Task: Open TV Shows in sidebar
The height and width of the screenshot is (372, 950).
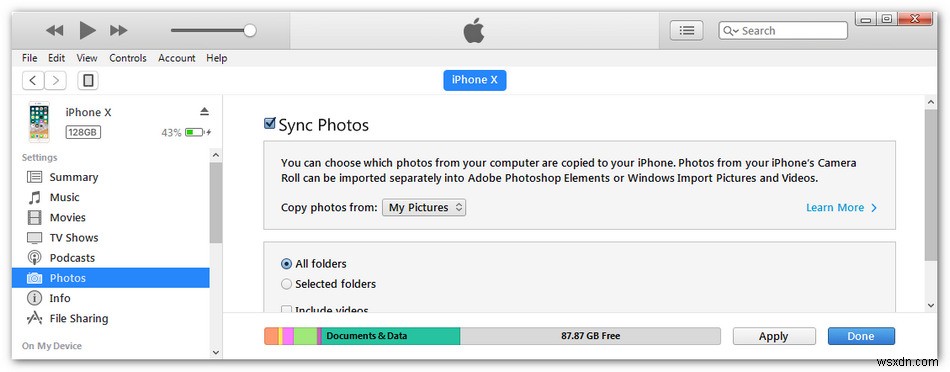Action: click(x=110, y=237)
